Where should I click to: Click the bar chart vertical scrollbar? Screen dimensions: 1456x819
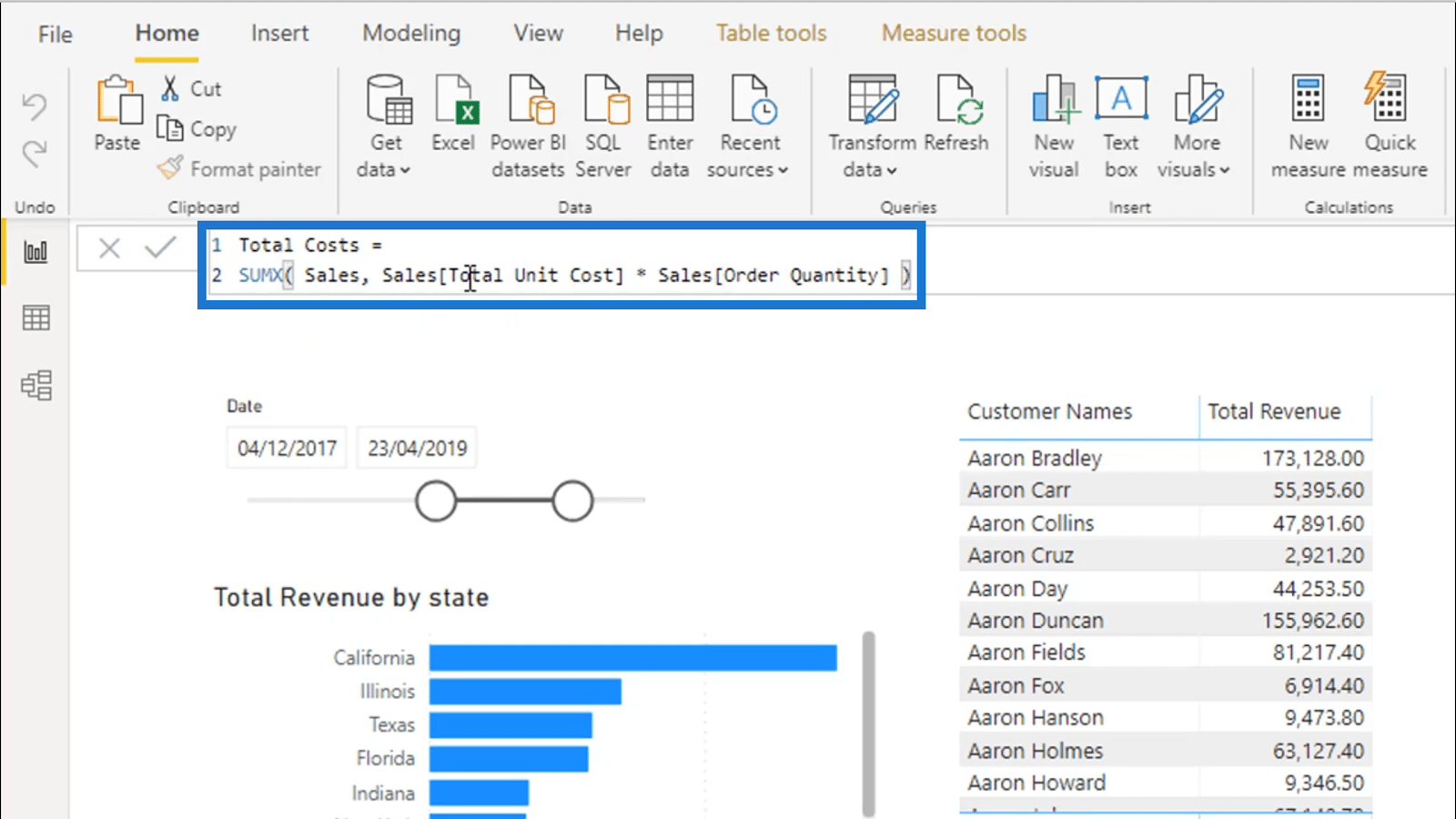(868, 723)
